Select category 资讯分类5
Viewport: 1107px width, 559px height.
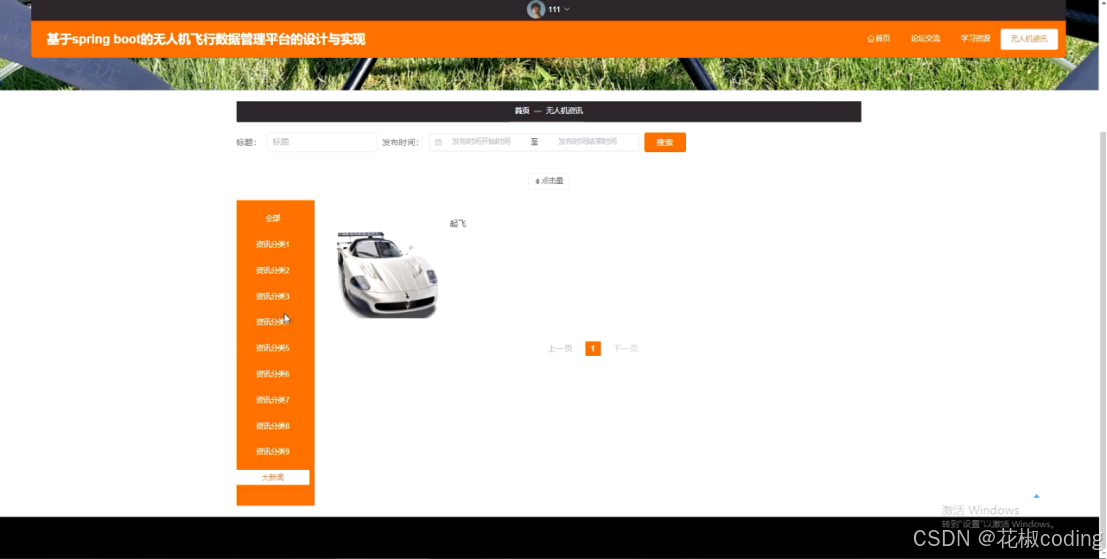(x=273, y=348)
